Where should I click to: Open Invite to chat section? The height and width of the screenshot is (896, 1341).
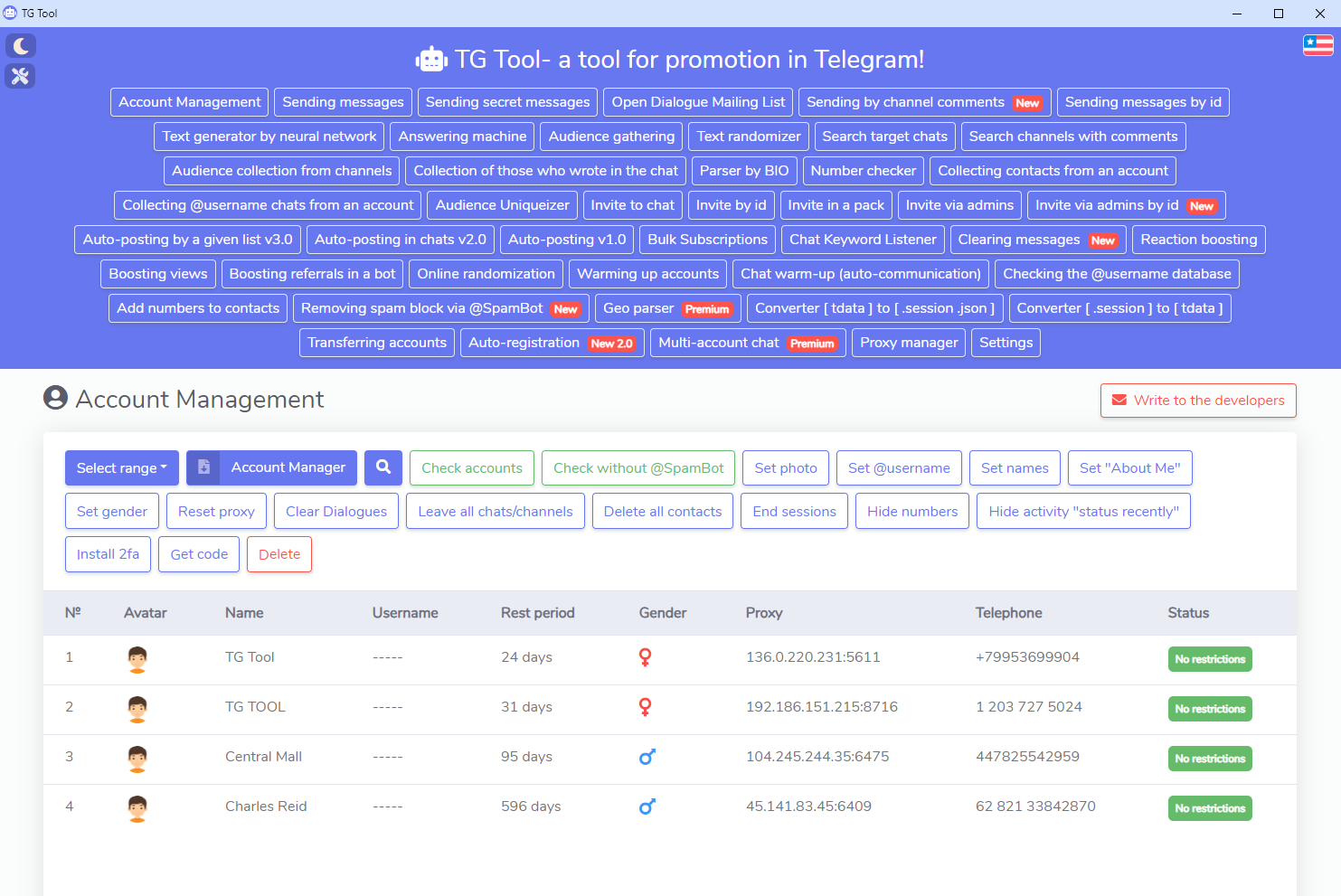tap(632, 205)
